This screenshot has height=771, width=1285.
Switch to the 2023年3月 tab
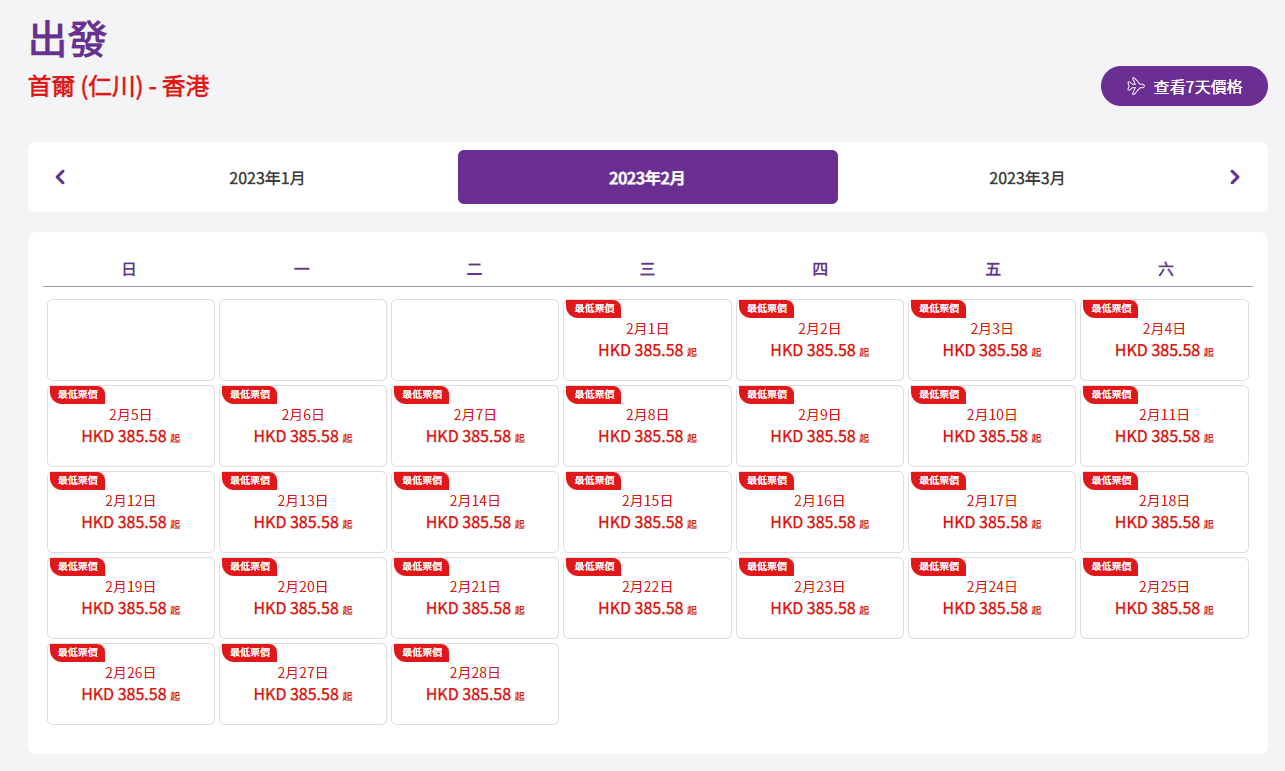[x=1027, y=178]
